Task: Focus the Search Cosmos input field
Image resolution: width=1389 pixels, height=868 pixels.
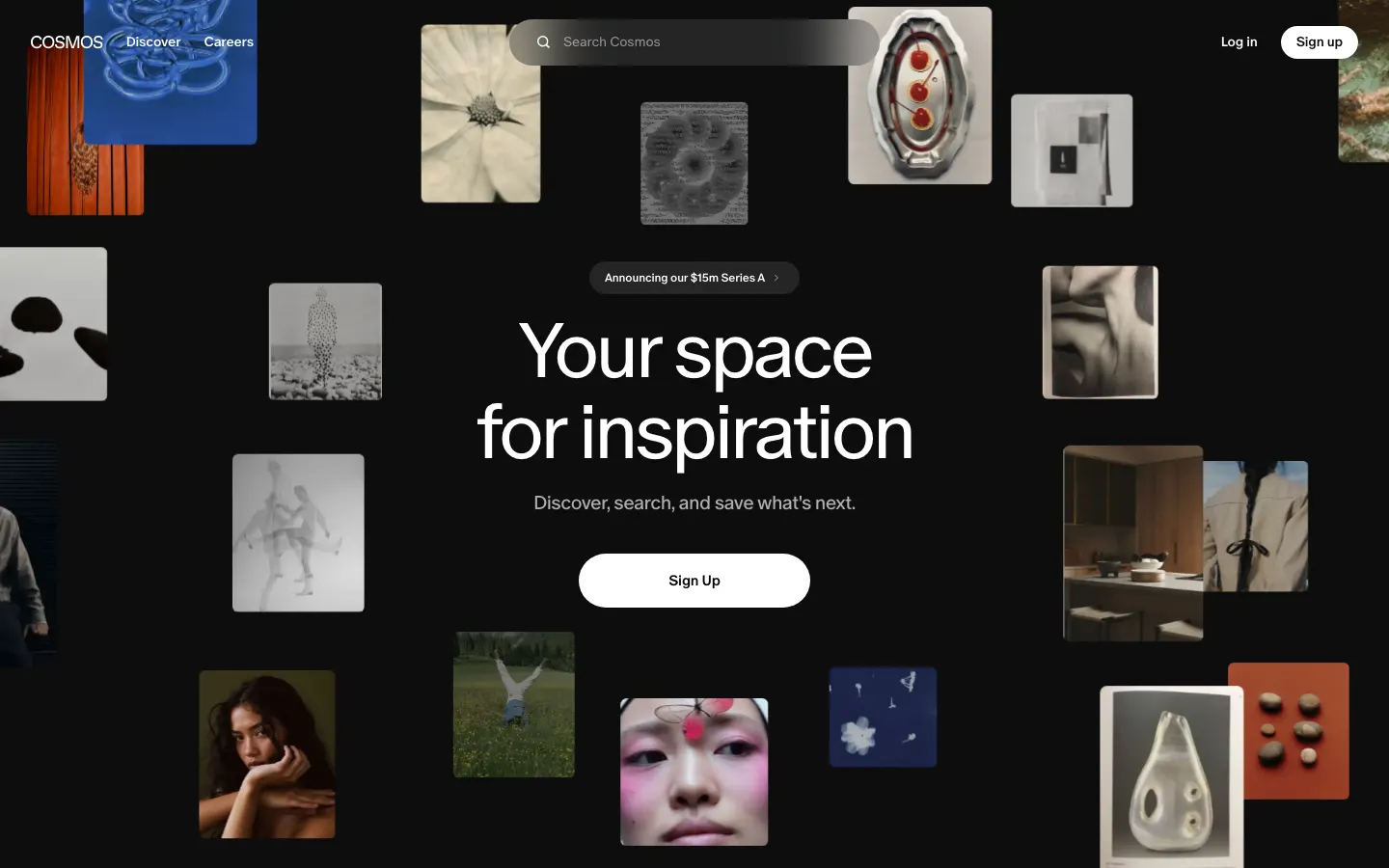Action: pyautogui.click(x=694, y=42)
